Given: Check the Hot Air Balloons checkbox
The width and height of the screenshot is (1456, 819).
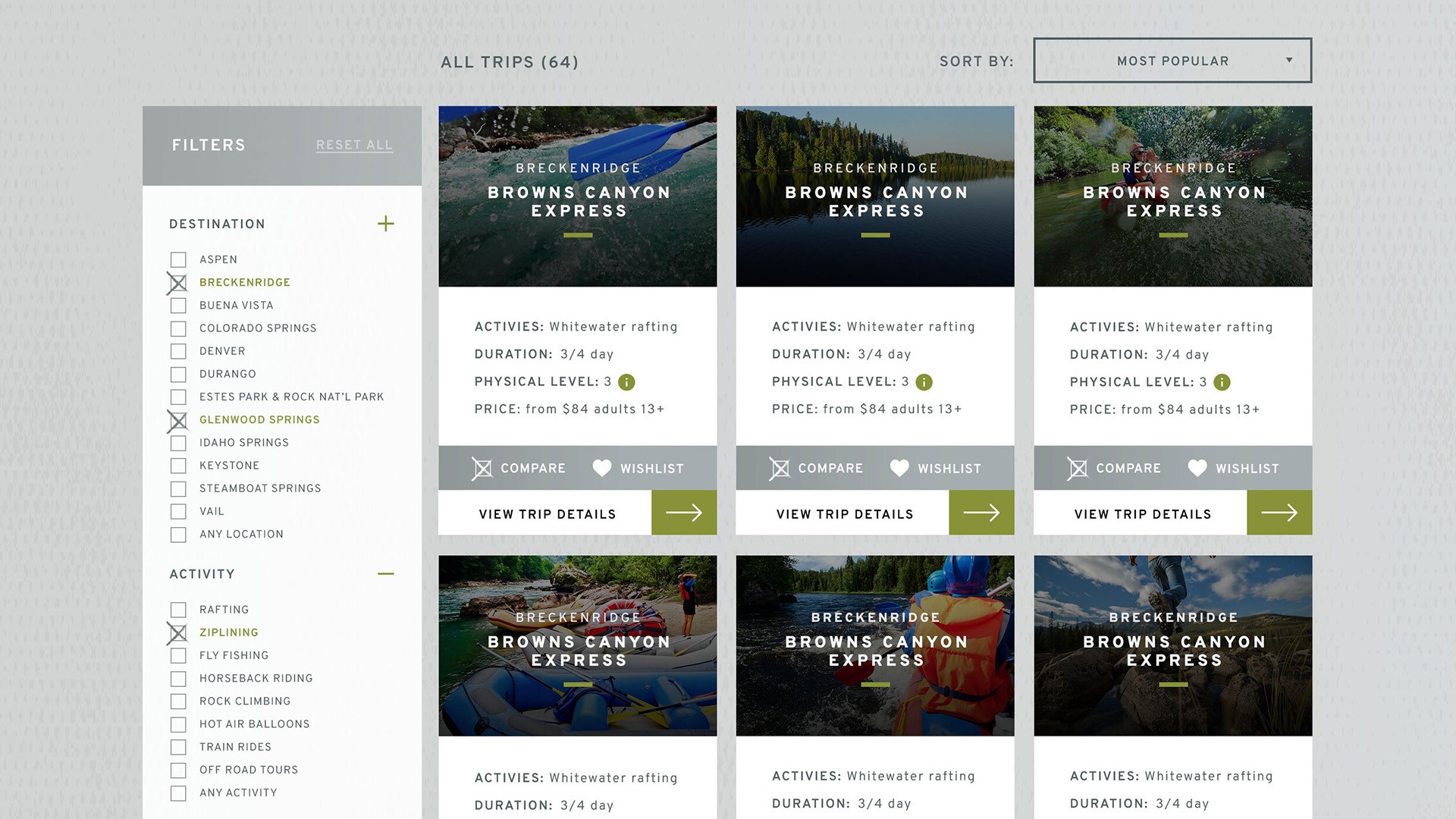Looking at the screenshot, I should [178, 724].
